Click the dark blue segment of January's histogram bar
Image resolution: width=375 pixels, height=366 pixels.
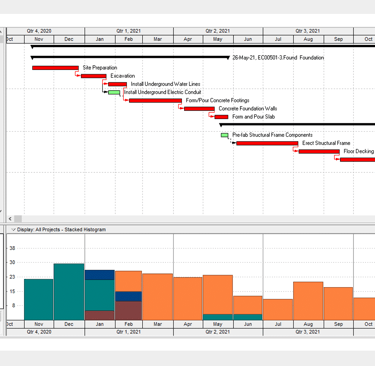(x=100, y=275)
